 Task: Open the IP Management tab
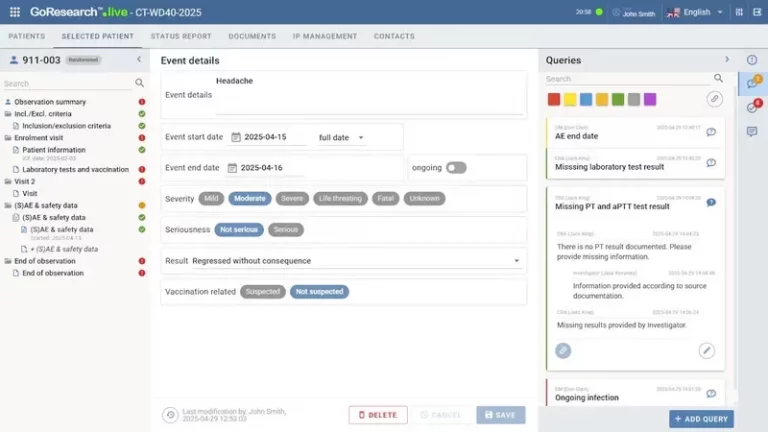[x=325, y=36]
